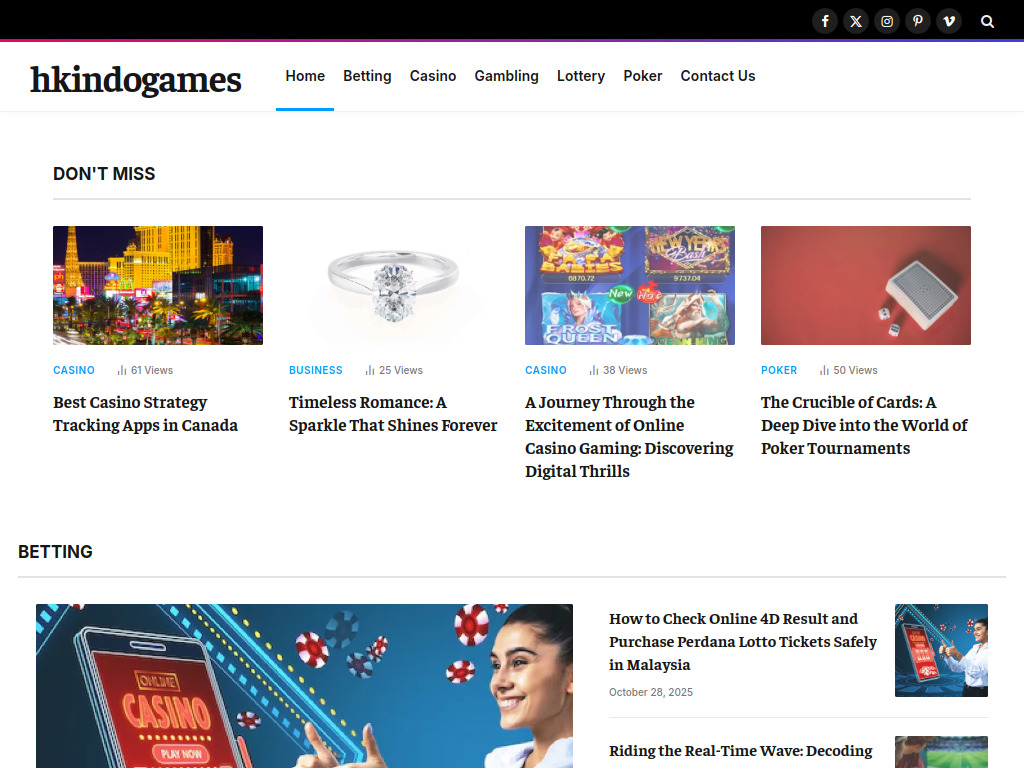
Task: Navigate to the Lottery menu item
Action: [581, 76]
